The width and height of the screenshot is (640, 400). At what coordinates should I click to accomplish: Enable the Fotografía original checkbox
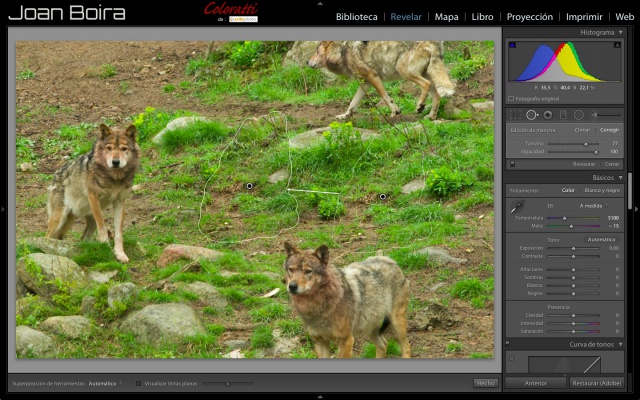coord(511,99)
